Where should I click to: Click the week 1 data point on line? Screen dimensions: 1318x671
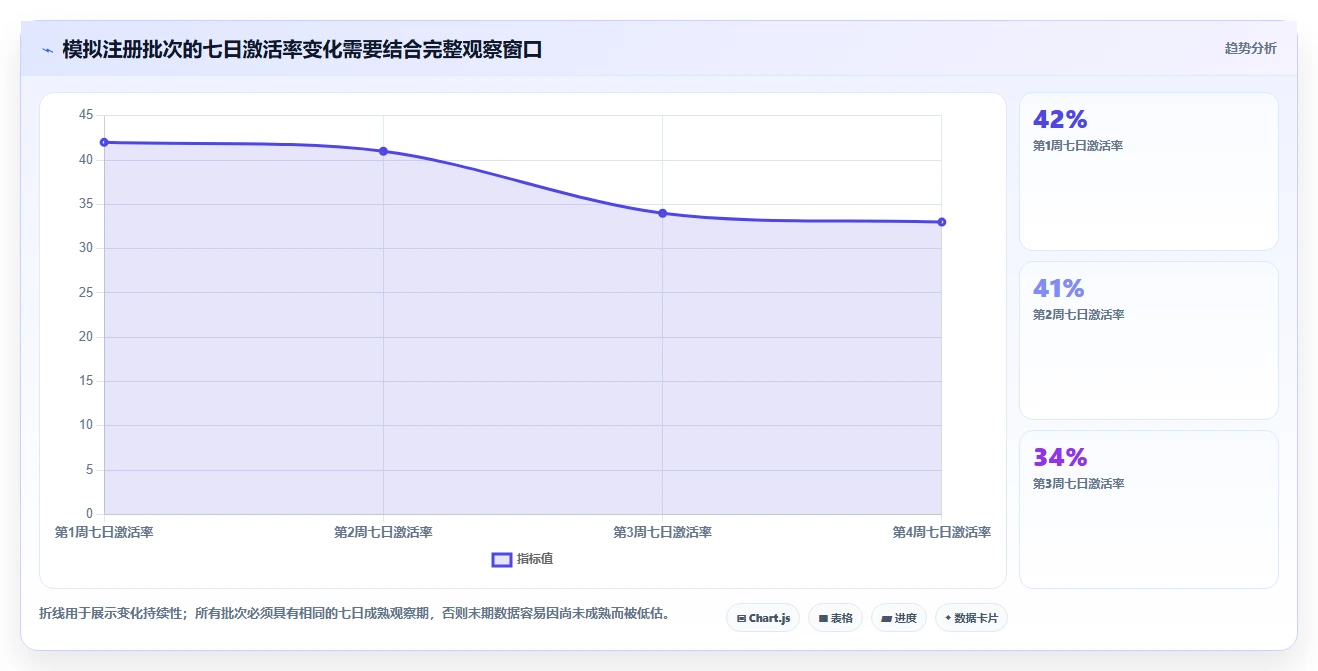pyautogui.click(x=104, y=142)
